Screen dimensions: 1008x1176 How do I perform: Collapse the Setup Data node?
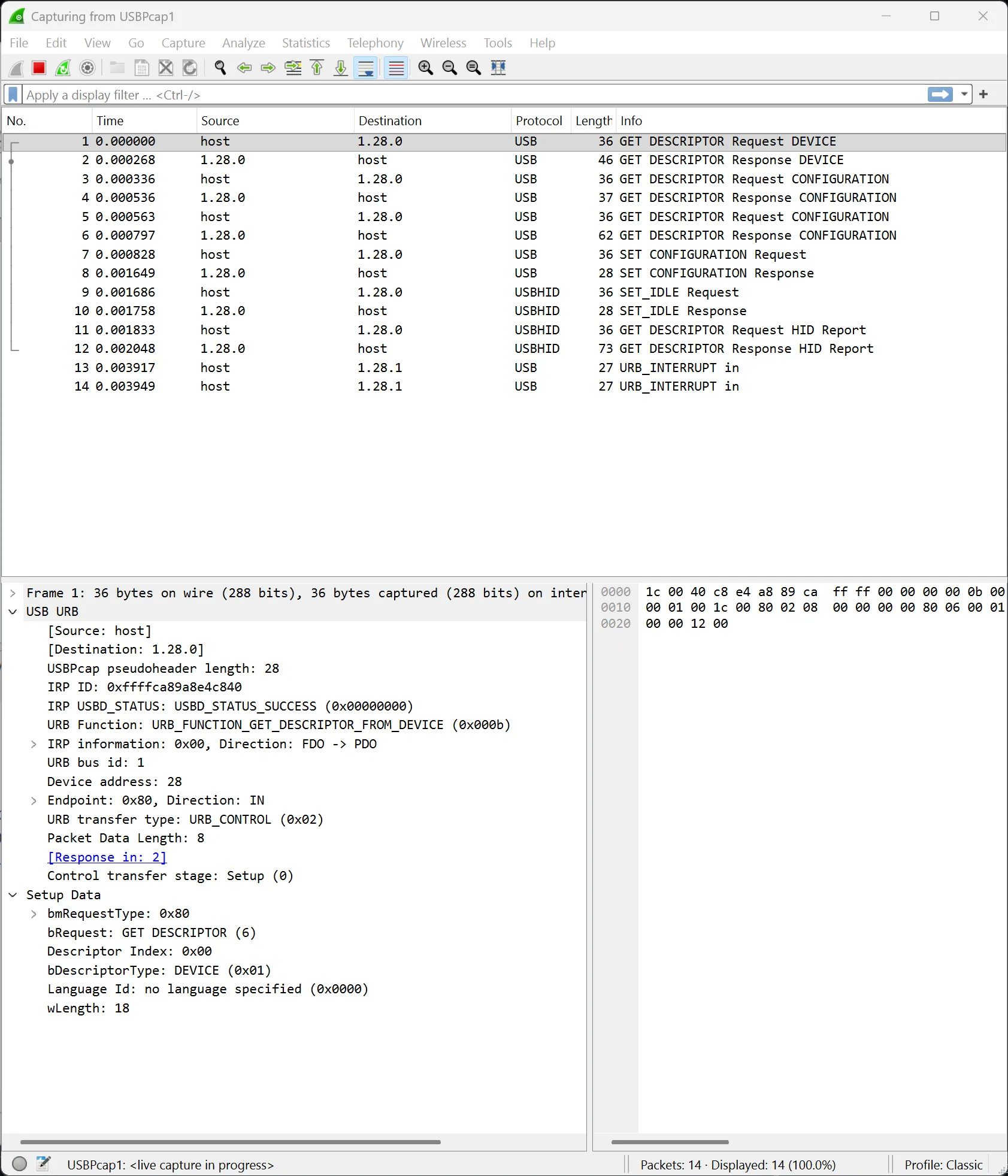point(13,895)
